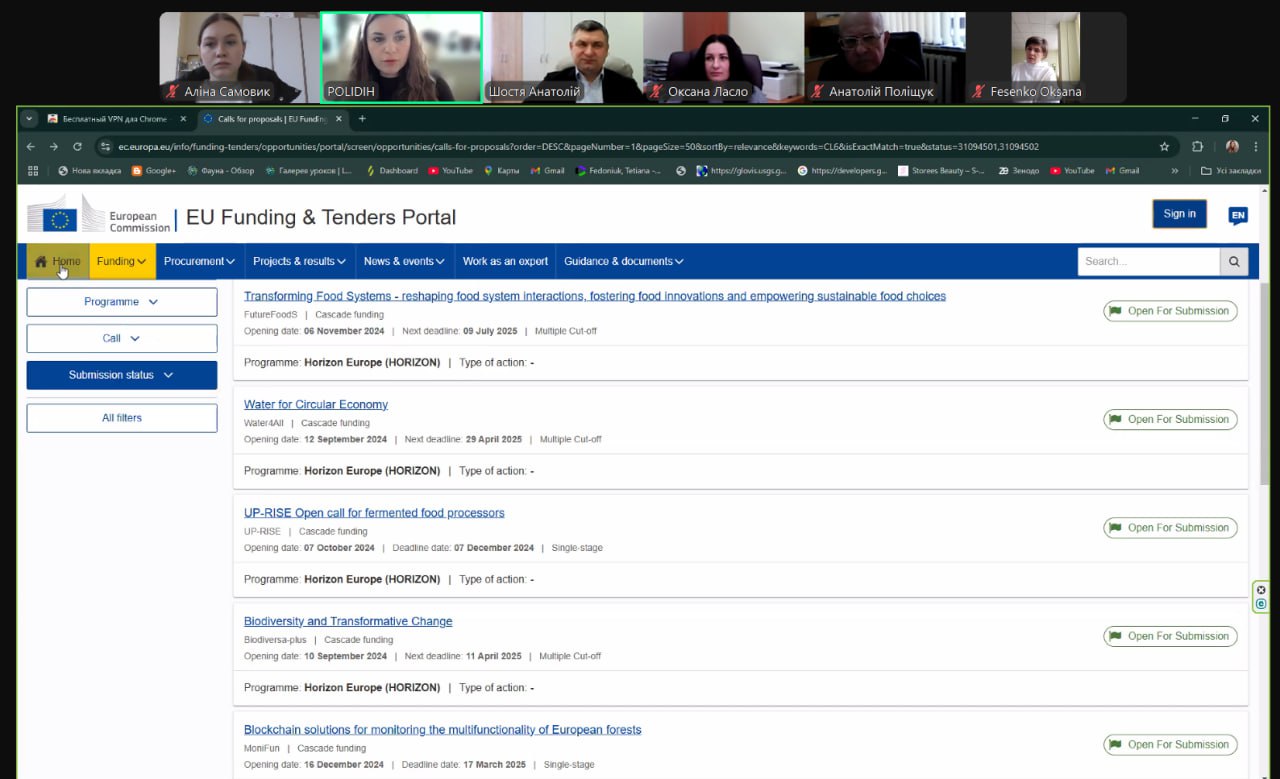The height and width of the screenshot is (779, 1280).
Task: Open the Funding dropdown menu
Action: 121,261
